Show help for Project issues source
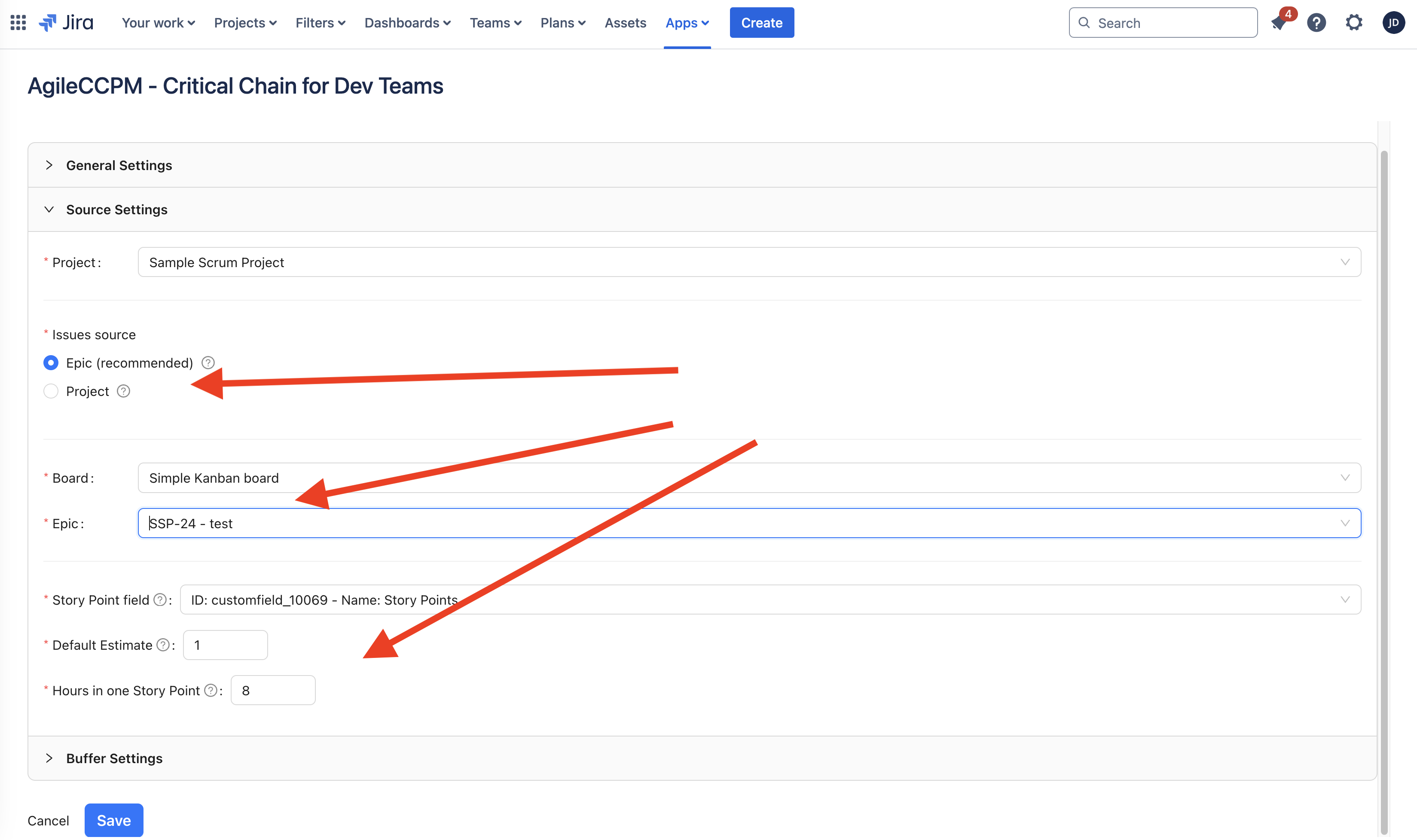Image resolution: width=1417 pixels, height=840 pixels. click(123, 391)
